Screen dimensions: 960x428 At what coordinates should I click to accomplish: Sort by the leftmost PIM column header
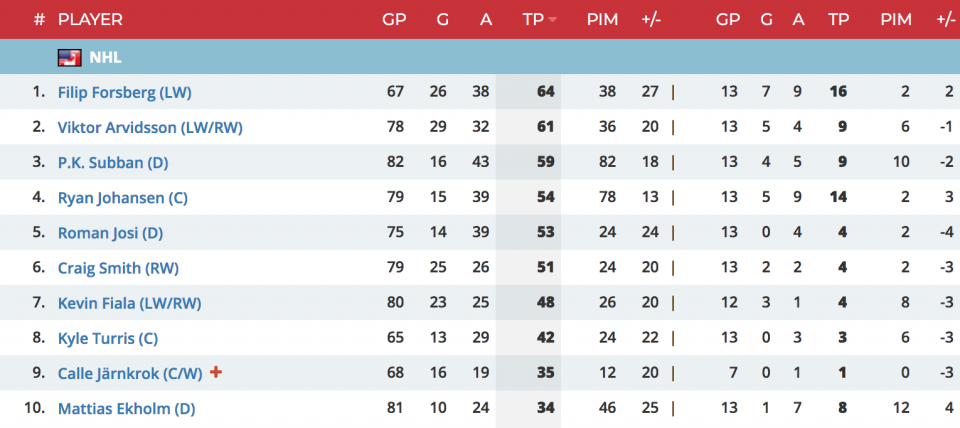[601, 19]
